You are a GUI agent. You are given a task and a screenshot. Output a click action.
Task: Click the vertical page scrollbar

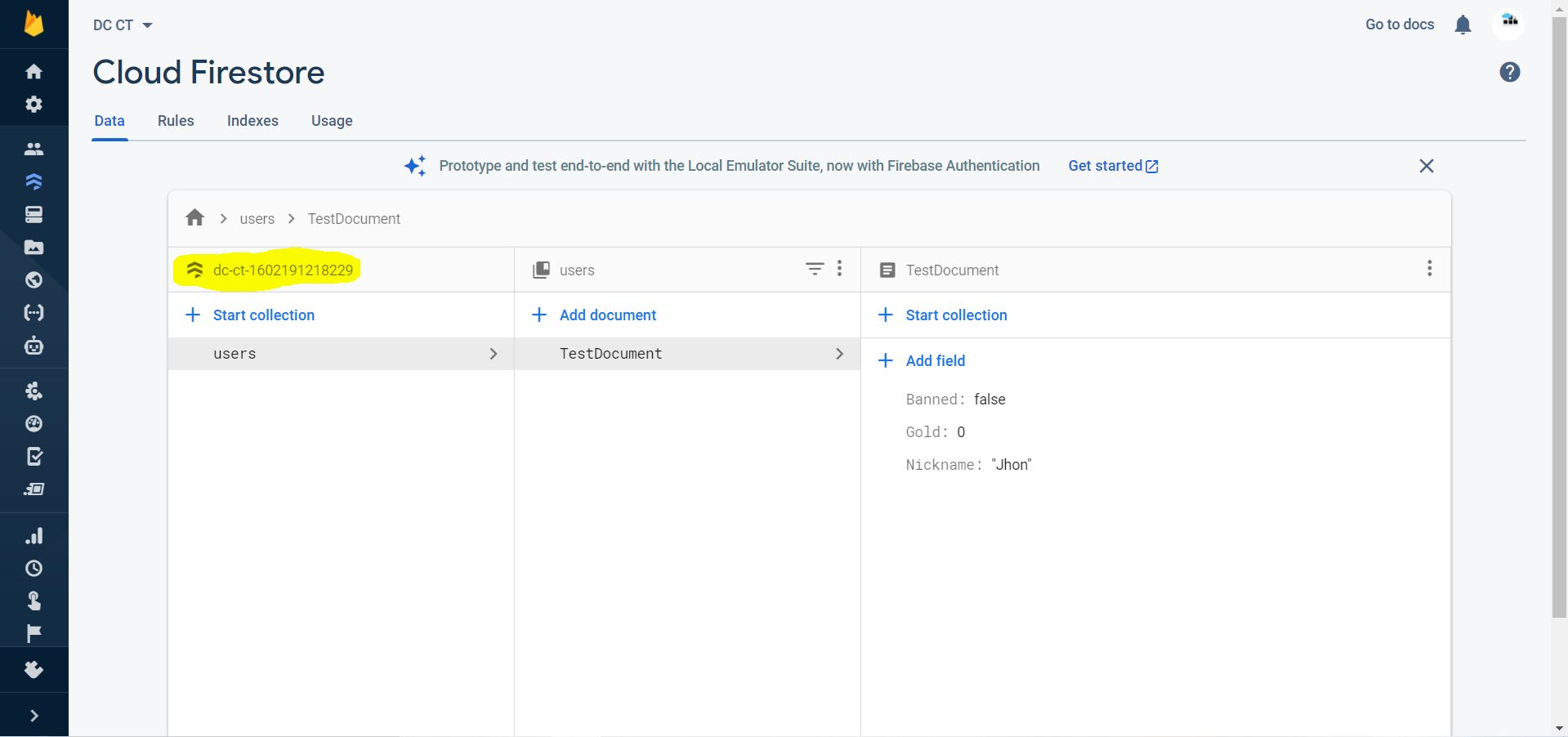click(1559, 327)
